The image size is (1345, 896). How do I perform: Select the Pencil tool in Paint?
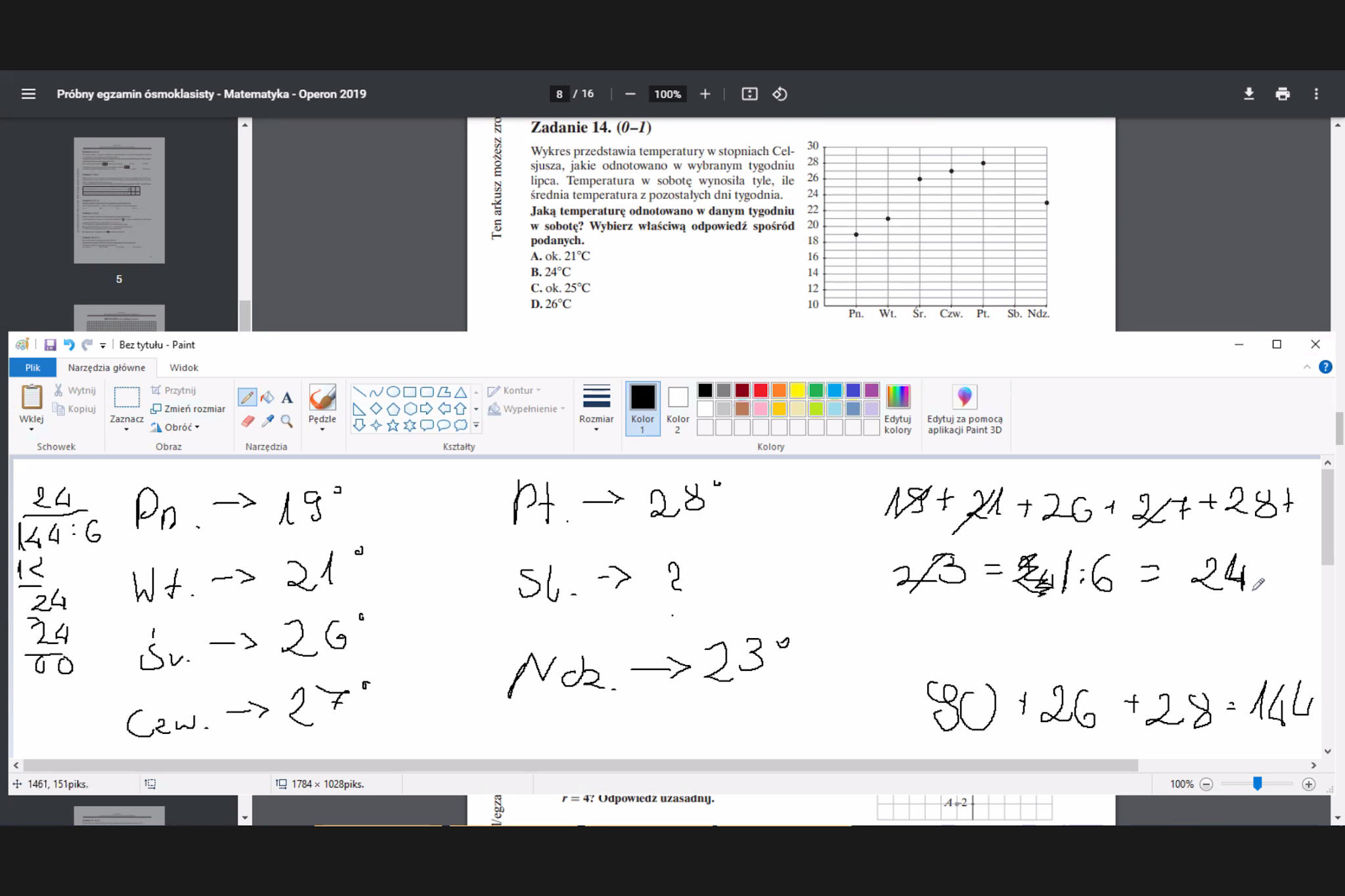tap(247, 397)
